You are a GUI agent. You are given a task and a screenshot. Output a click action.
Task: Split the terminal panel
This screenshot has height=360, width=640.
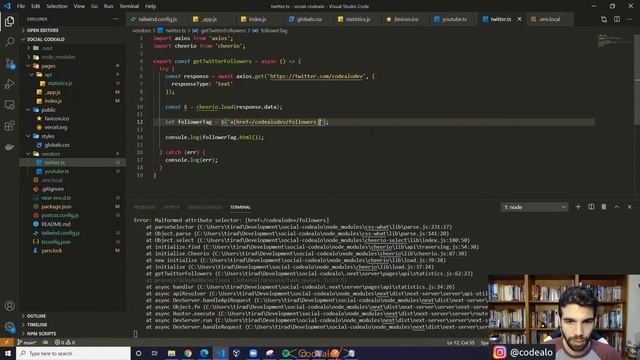point(591,207)
